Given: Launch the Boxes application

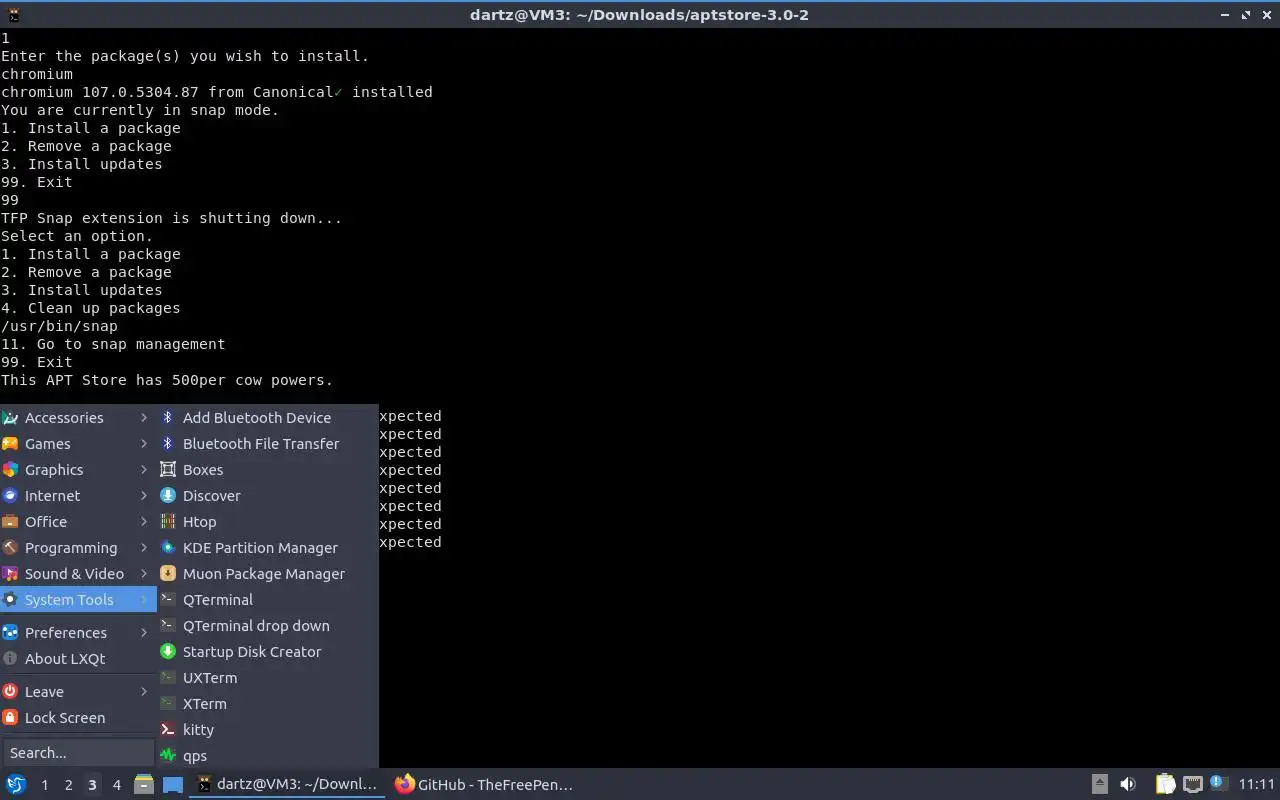Looking at the screenshot, I should tap(267, 470).
